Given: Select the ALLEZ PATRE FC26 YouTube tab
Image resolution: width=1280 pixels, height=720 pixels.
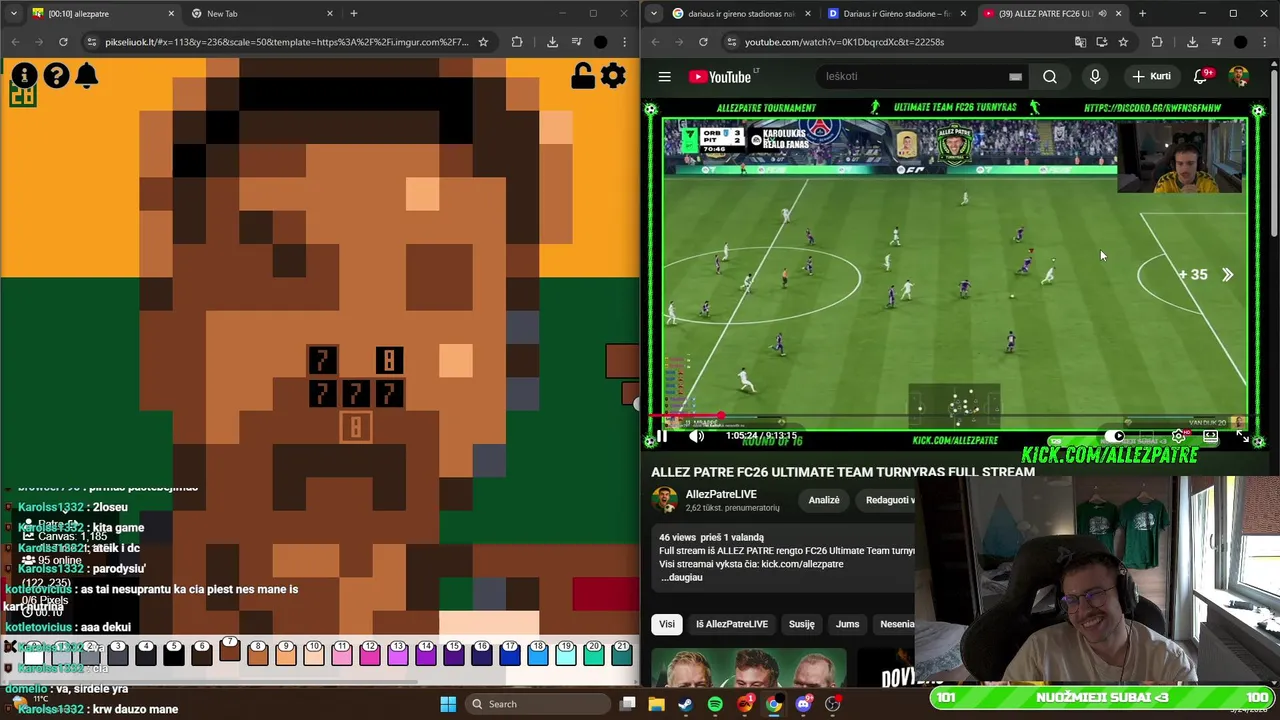Looking at the screenshot, I should [1053, 14].
